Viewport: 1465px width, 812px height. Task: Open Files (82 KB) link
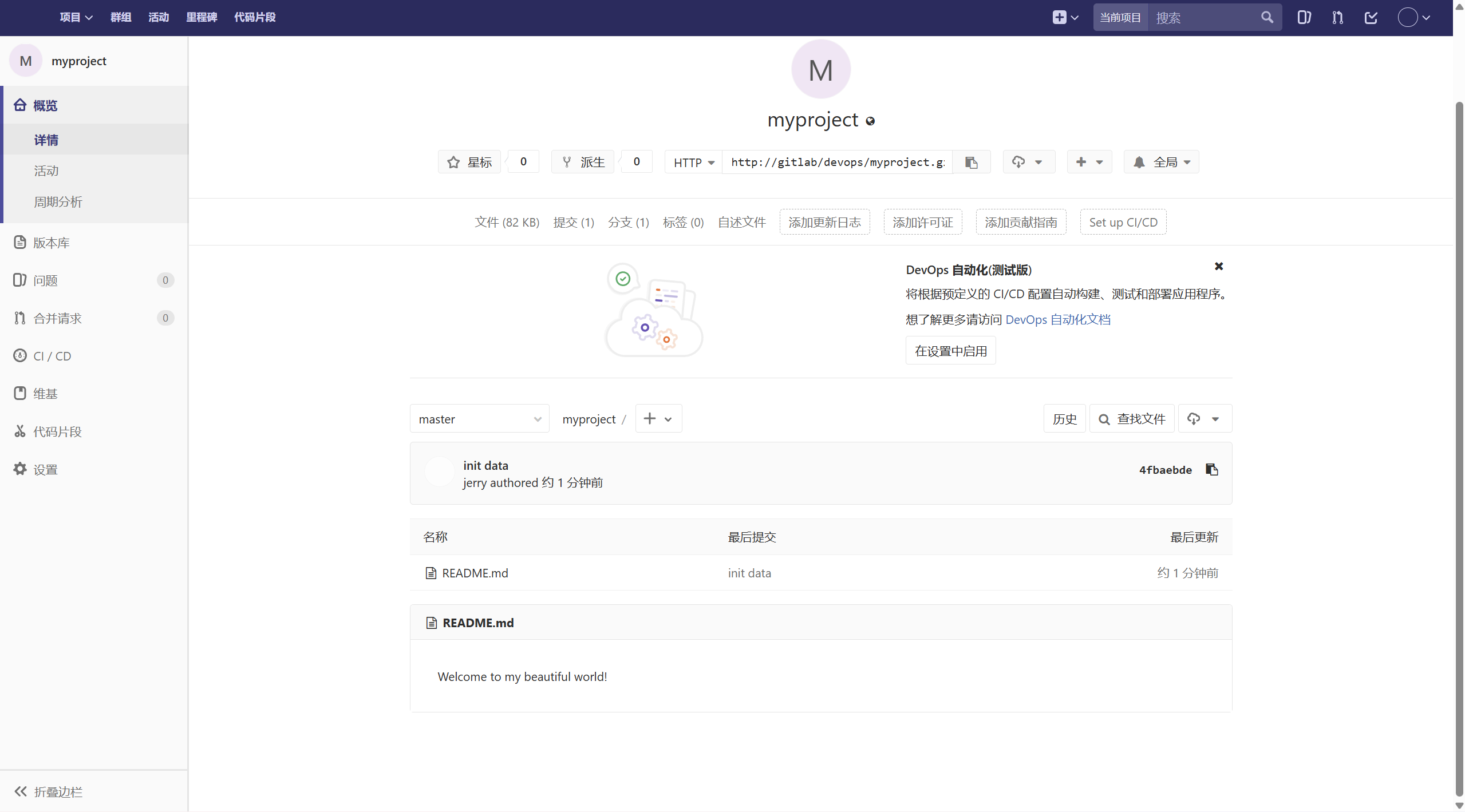(507, 222)
